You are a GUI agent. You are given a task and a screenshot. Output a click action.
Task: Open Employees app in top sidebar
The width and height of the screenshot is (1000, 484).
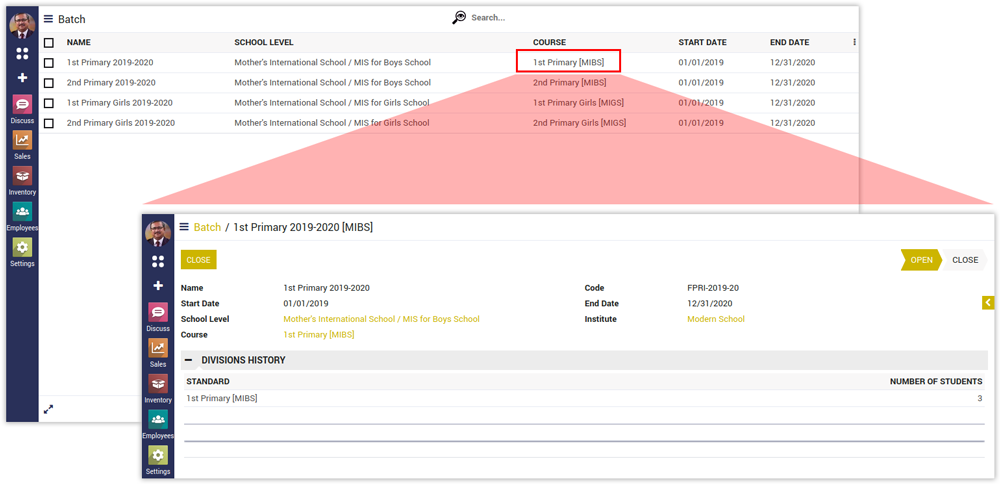point(22,212)
